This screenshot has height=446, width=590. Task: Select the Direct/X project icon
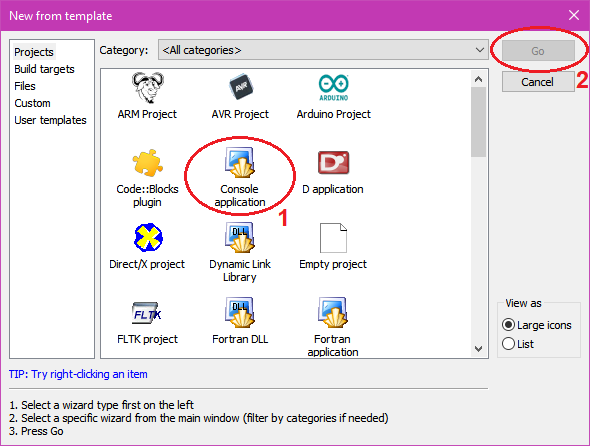(148, 237)
